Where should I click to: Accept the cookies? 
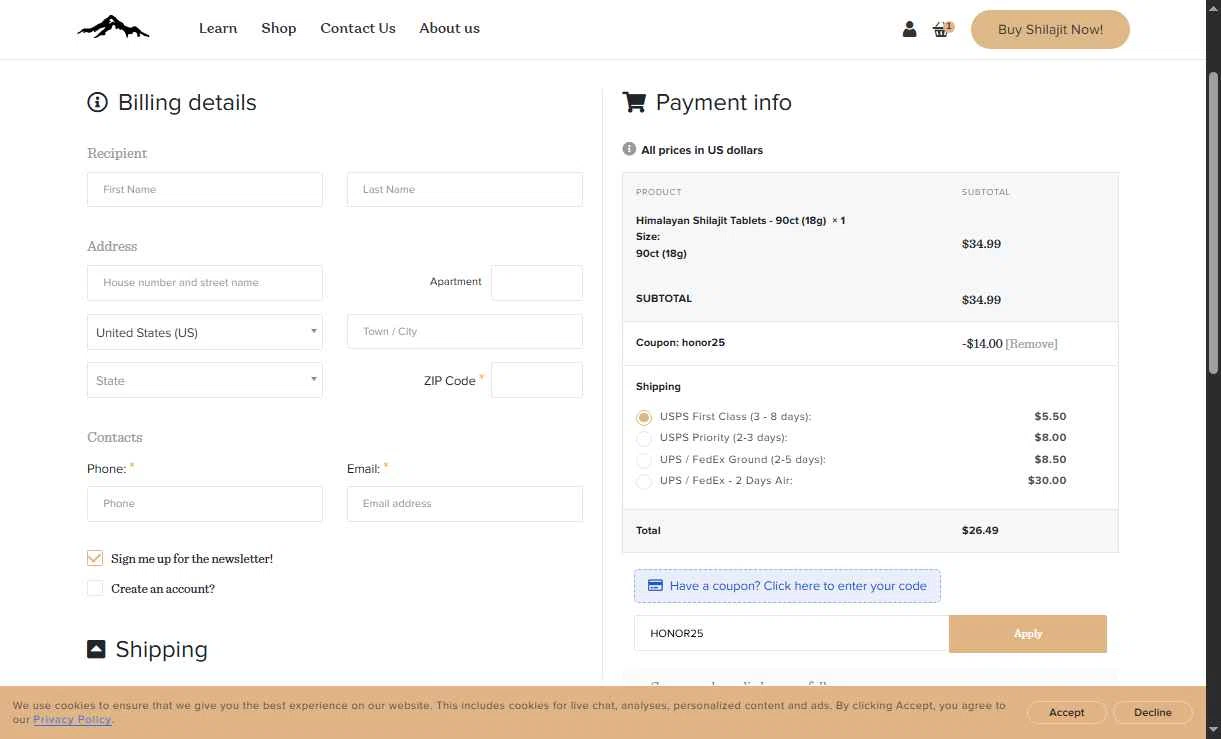(1067, 712)
